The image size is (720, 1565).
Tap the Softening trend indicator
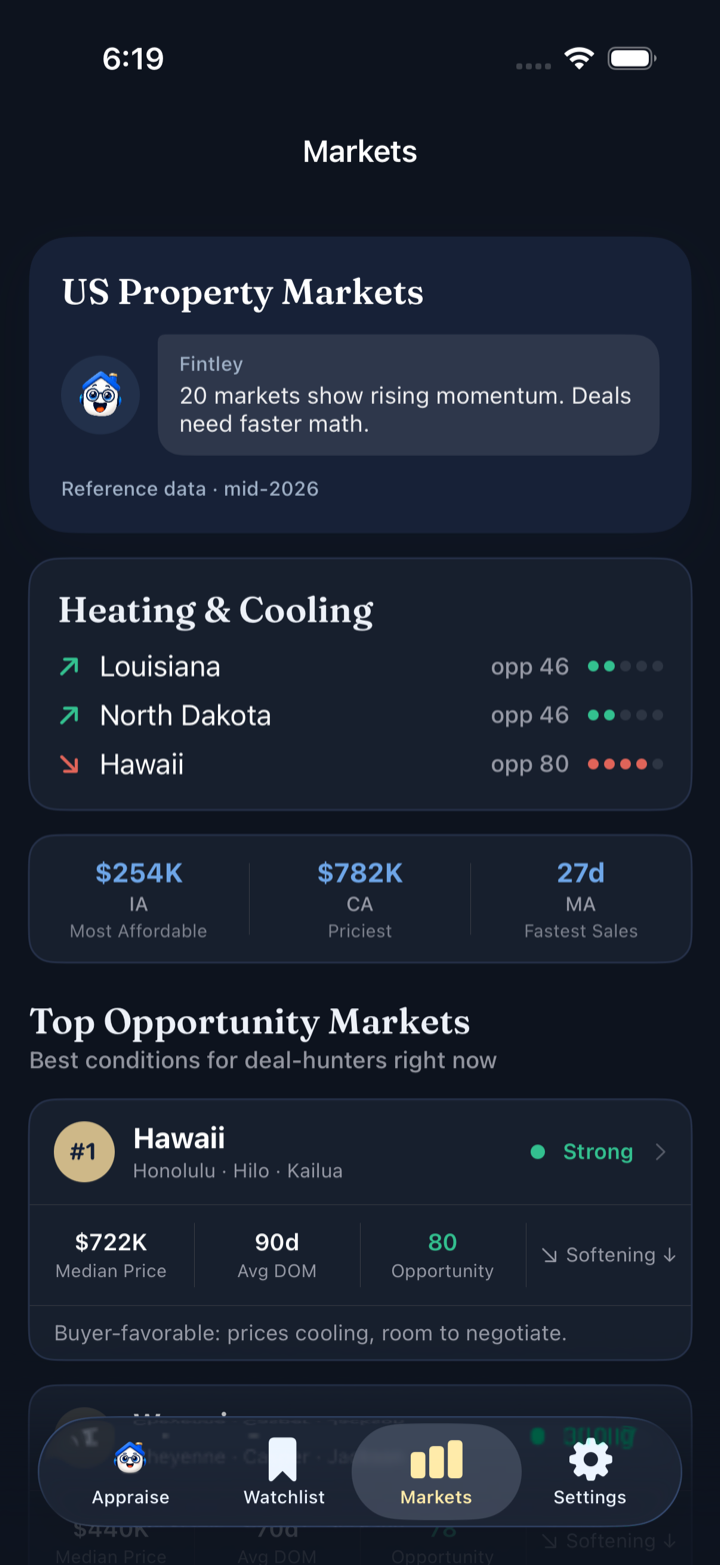click(x=609, y=1255)
